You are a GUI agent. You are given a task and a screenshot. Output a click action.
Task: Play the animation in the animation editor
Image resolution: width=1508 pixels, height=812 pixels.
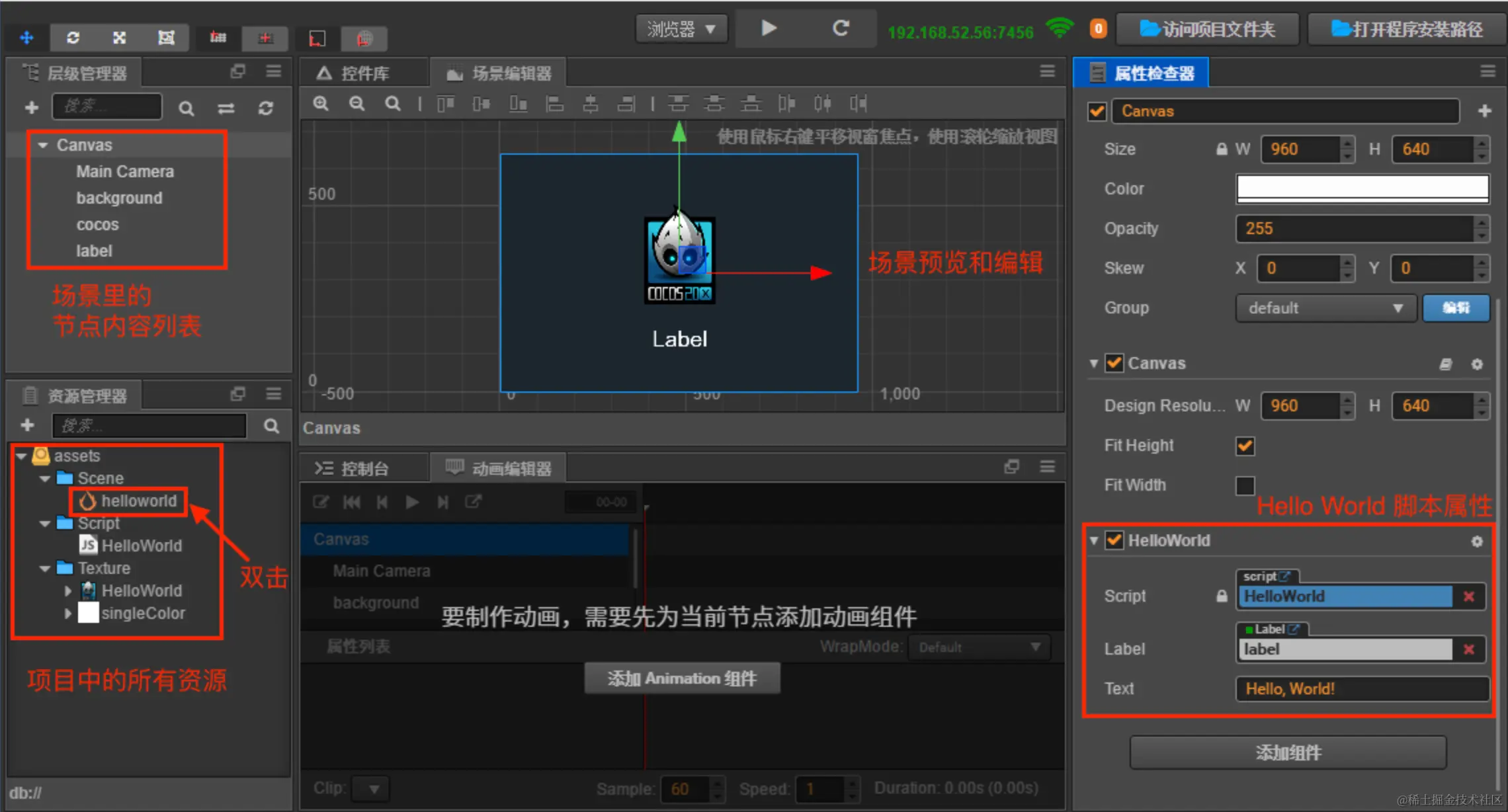click(412, 502)
